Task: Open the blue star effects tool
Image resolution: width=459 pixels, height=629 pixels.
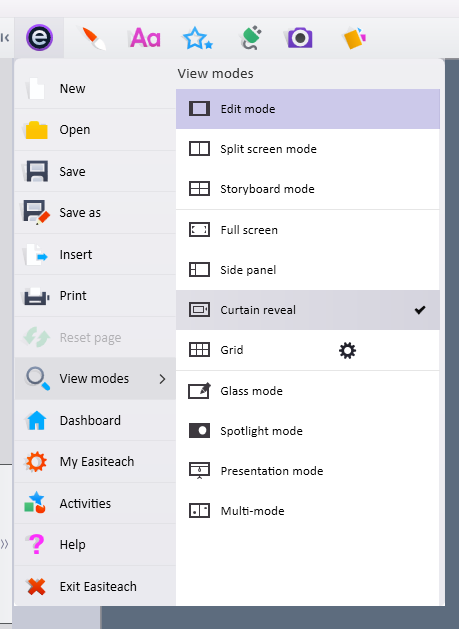Action: [197, 38]
